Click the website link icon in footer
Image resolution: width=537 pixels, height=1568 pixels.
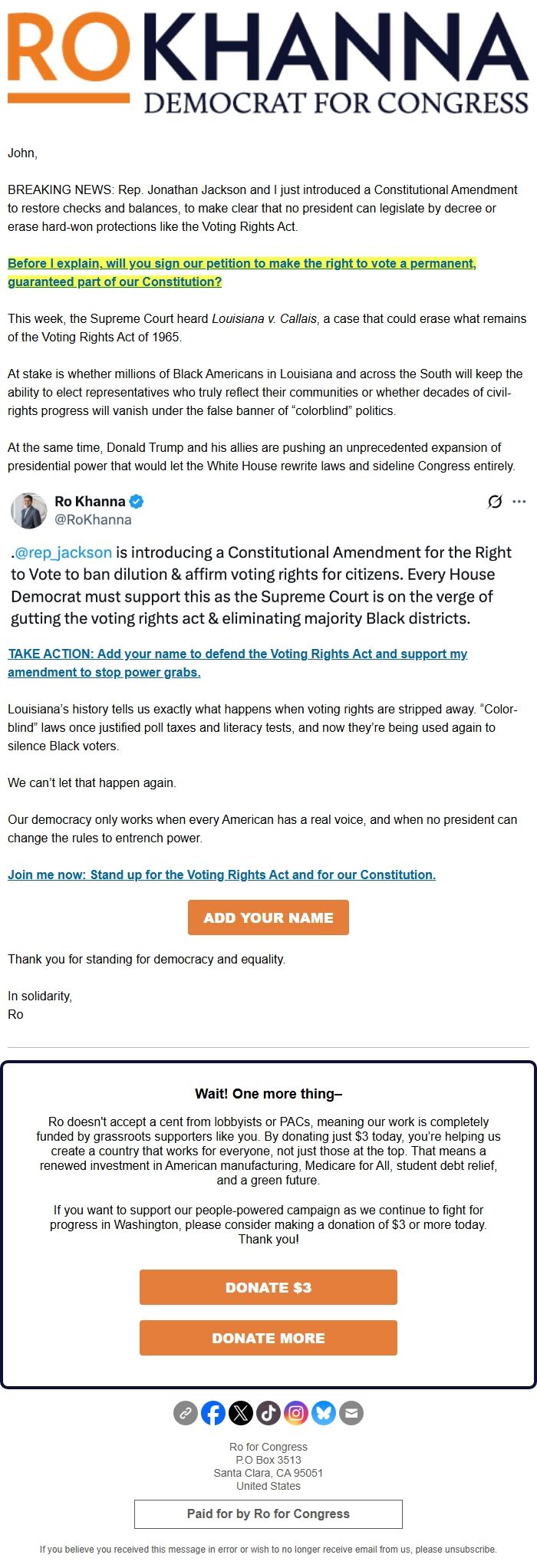pyautogui.click(x=186, y=1412)
